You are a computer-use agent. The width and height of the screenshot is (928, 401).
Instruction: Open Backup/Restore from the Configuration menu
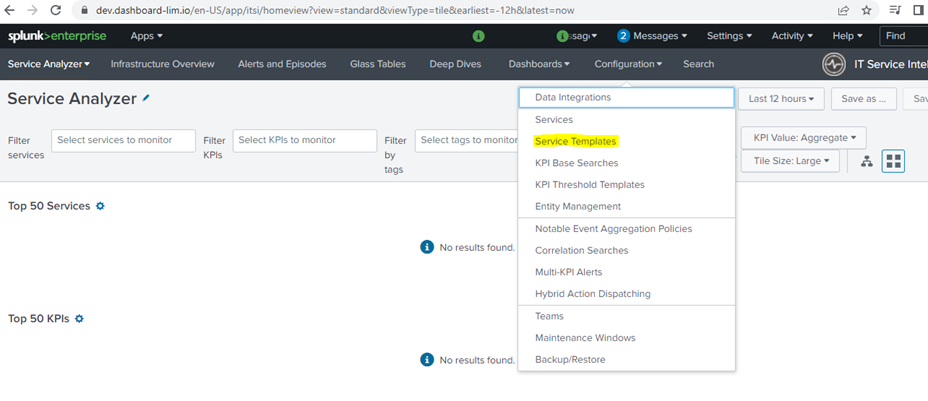[x=569, y=360]
